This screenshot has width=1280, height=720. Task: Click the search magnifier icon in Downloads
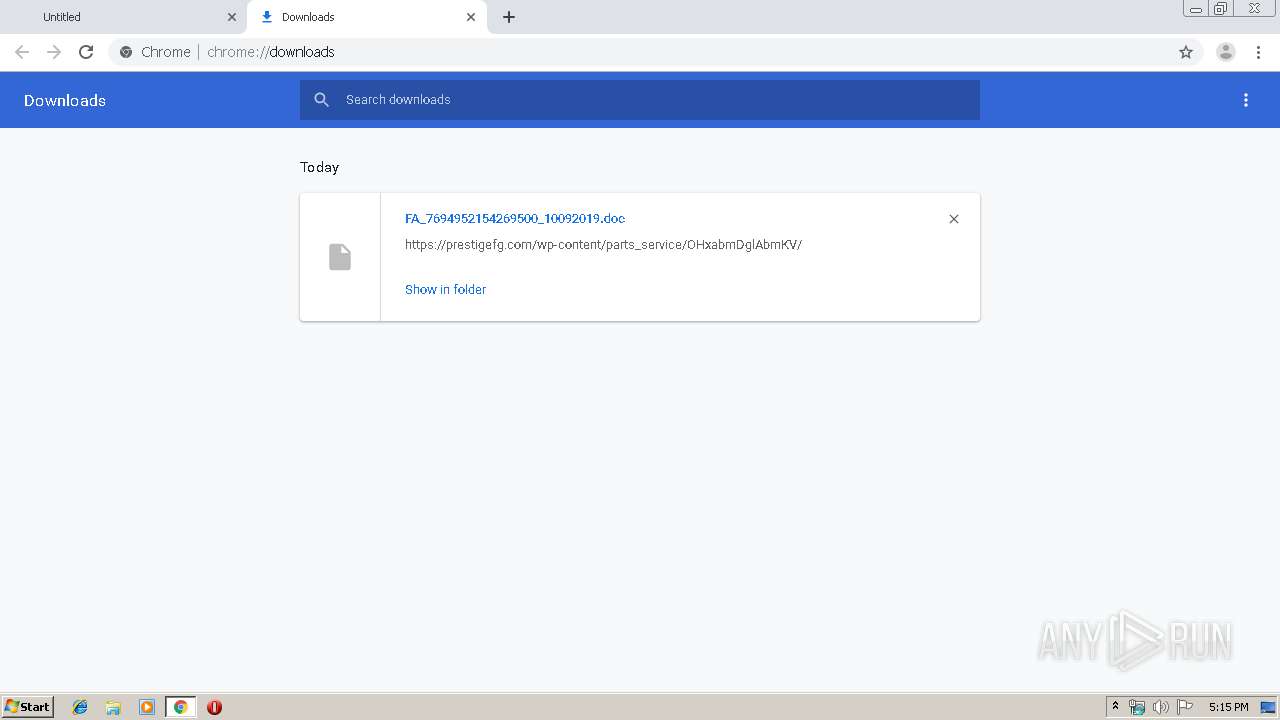point(322,100)
